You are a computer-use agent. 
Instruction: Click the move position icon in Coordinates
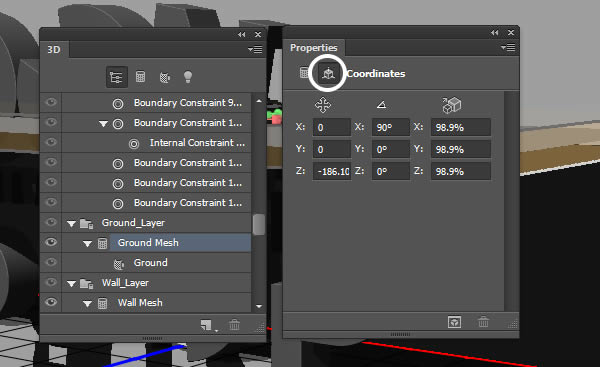point(323,105)
